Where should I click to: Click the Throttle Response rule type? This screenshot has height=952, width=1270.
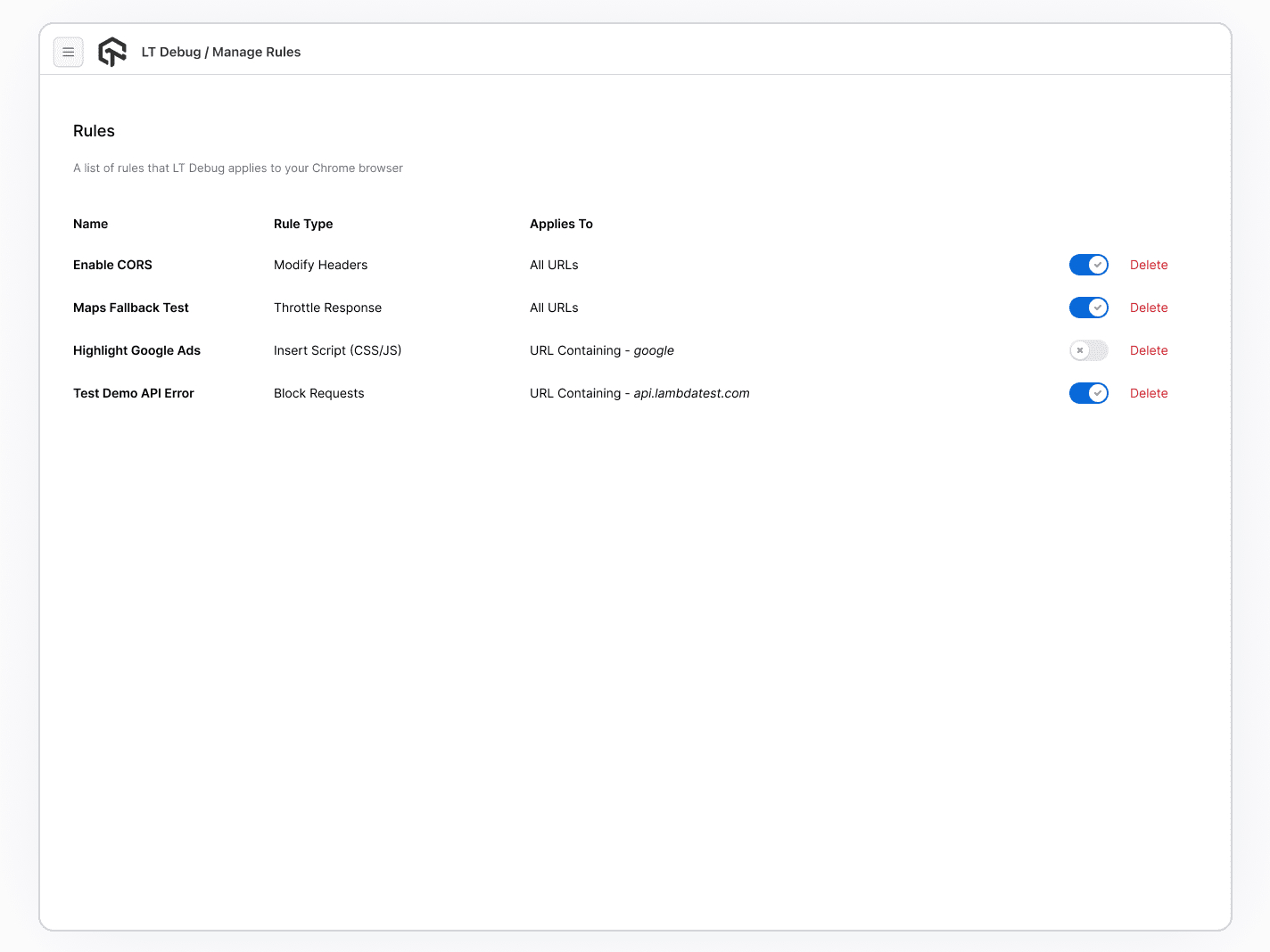click(327, 308)
